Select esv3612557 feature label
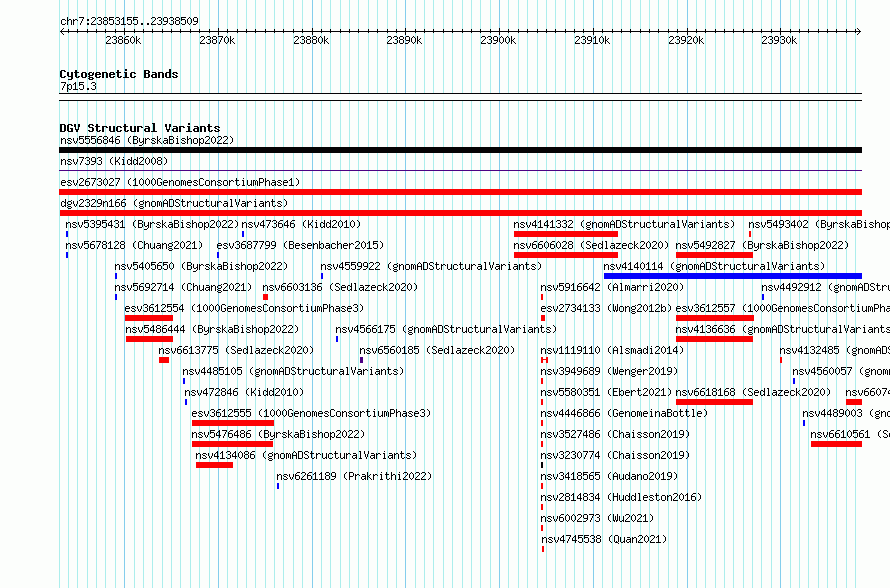The width and height of the screenshot is (890, 588). [783, 308]
